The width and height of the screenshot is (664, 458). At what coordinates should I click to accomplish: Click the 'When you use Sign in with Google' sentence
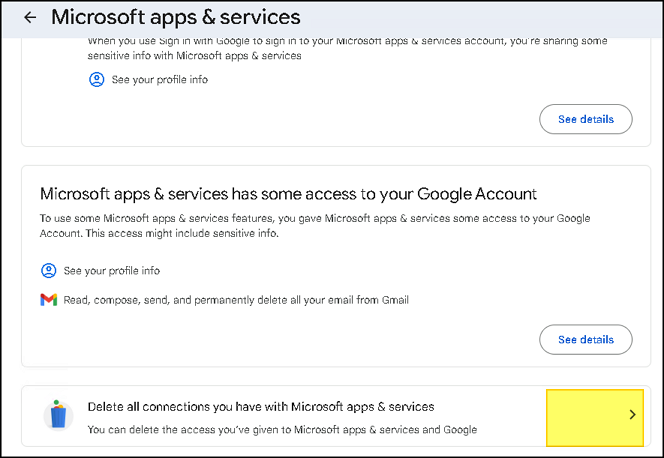click(x=347, y=41)
